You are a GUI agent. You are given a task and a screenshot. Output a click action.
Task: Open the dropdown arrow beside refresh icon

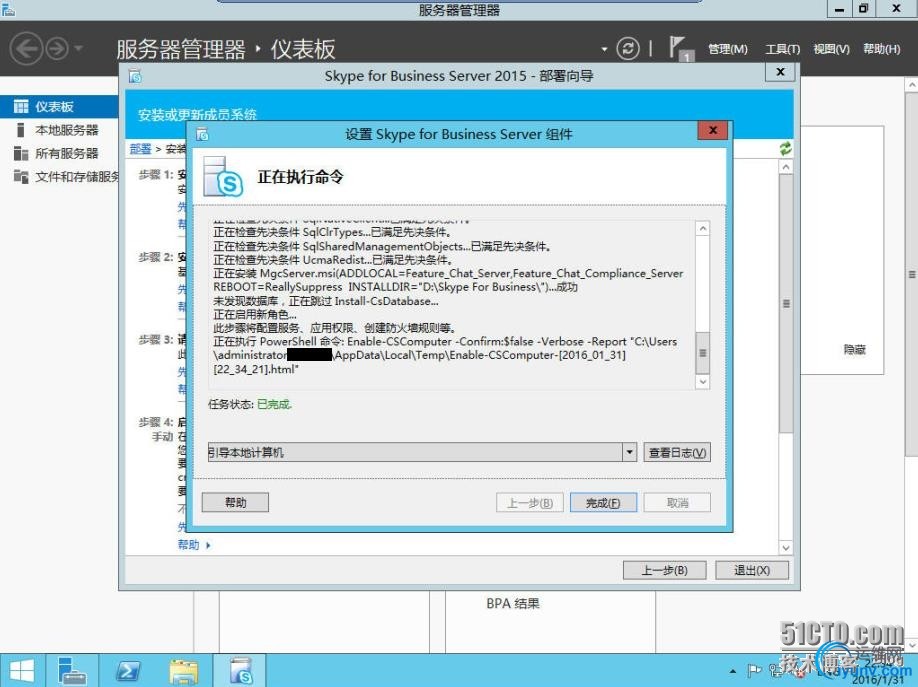(x=604, y=49)
